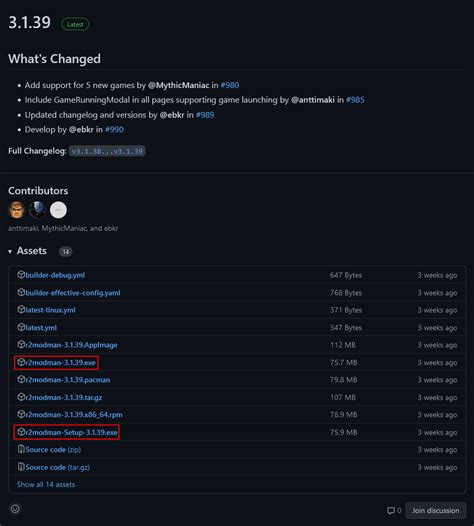Collapse the Assets section triangle

coord(10,251)
